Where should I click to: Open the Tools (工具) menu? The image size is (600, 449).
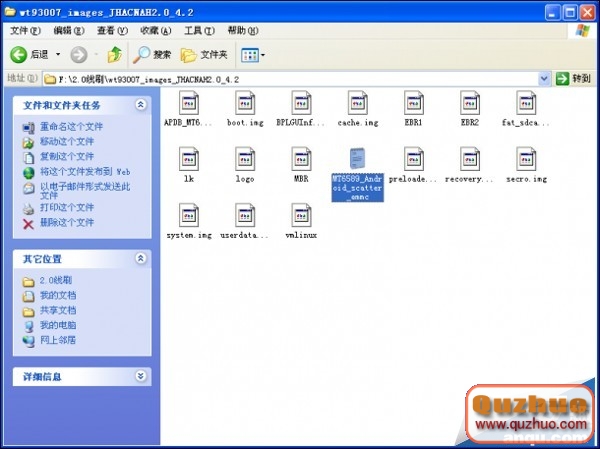coord(199,31)
